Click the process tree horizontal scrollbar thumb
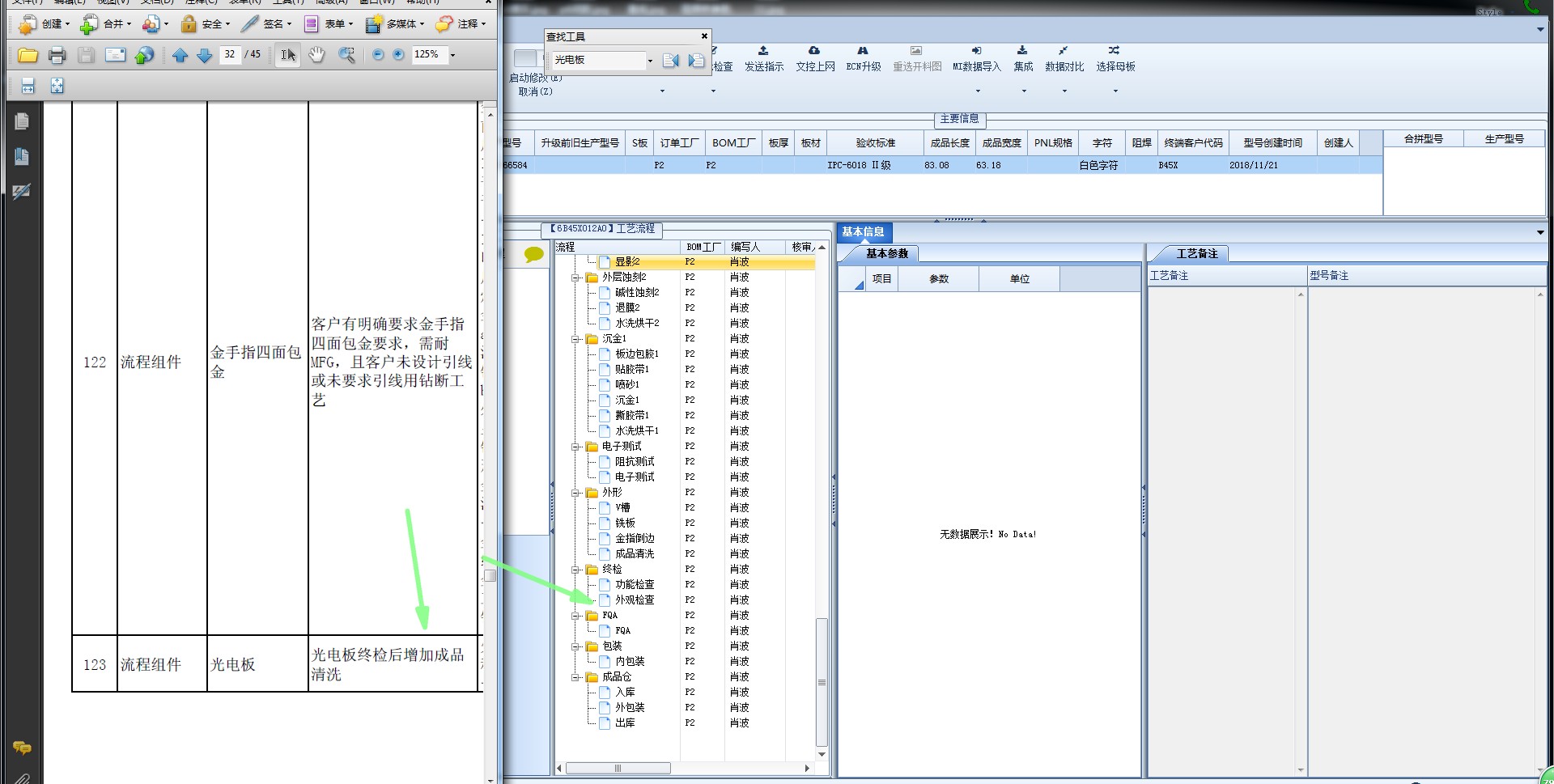The width and height of the screenshot is (1554, 784). pos(618,768)
